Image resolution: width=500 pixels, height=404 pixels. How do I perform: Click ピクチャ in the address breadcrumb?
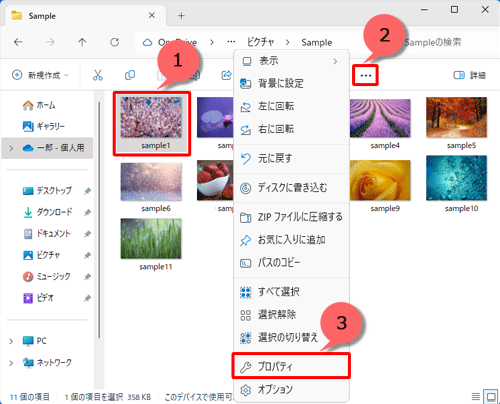261,42
